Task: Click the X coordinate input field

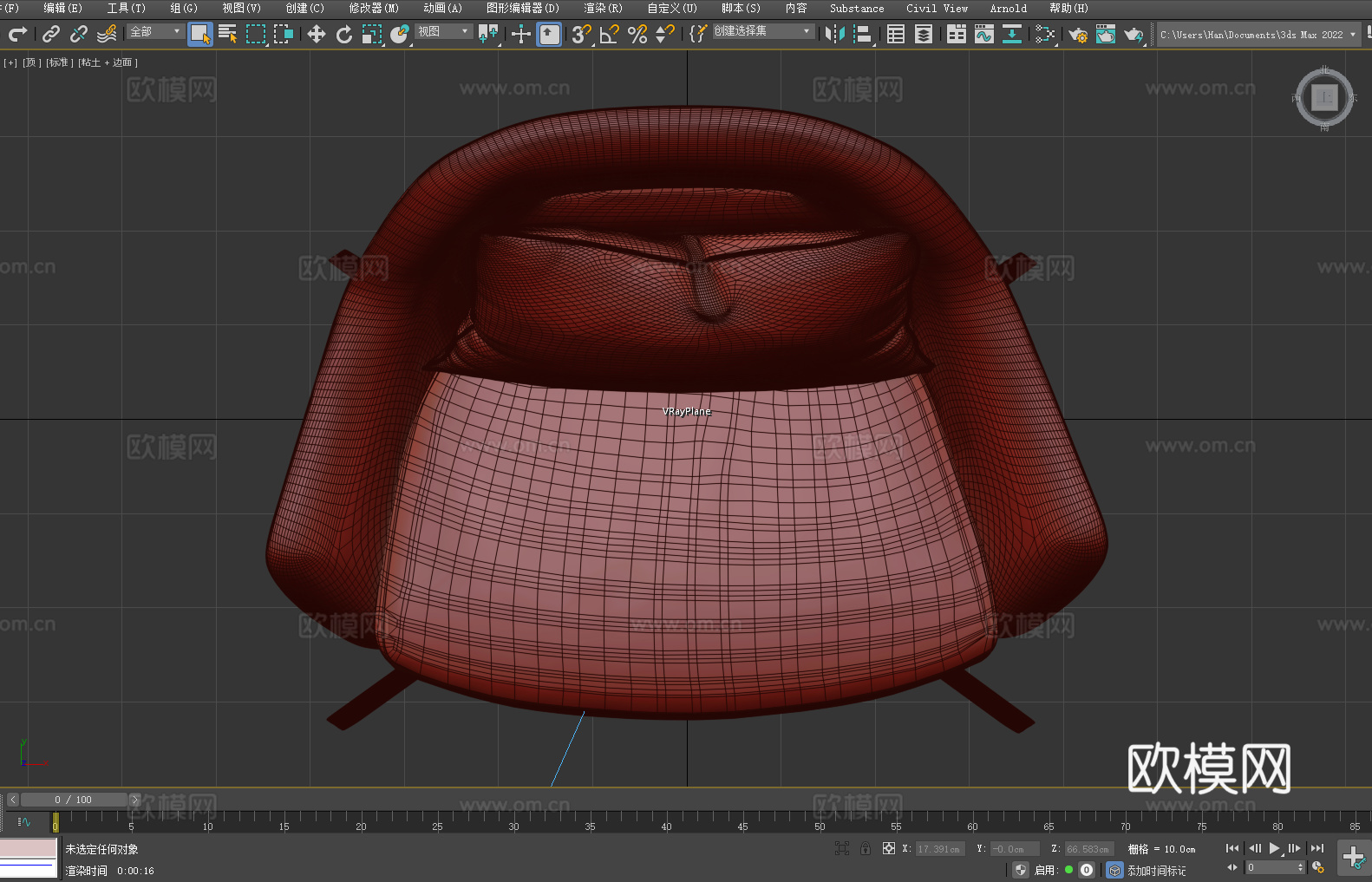Action: tap(940, 849)
